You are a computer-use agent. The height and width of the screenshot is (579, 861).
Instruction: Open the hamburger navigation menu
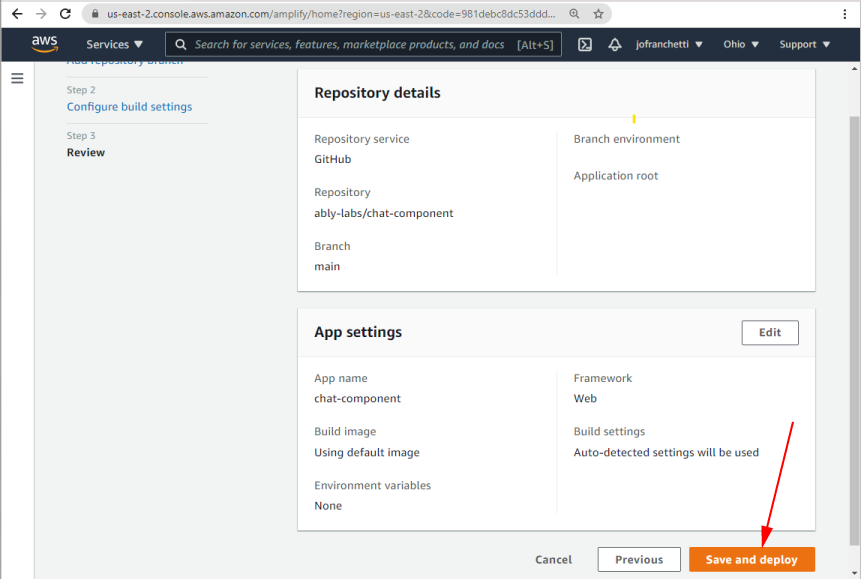pyautogui.click(x=17, y=78)
